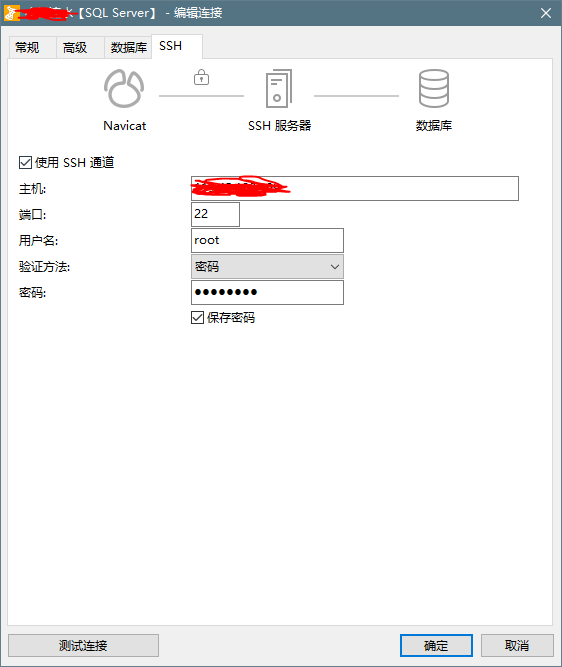The width and height of the screenshot is (562, 667).
Task: Click the padlock icon on connection line
Action: (201, 77)
